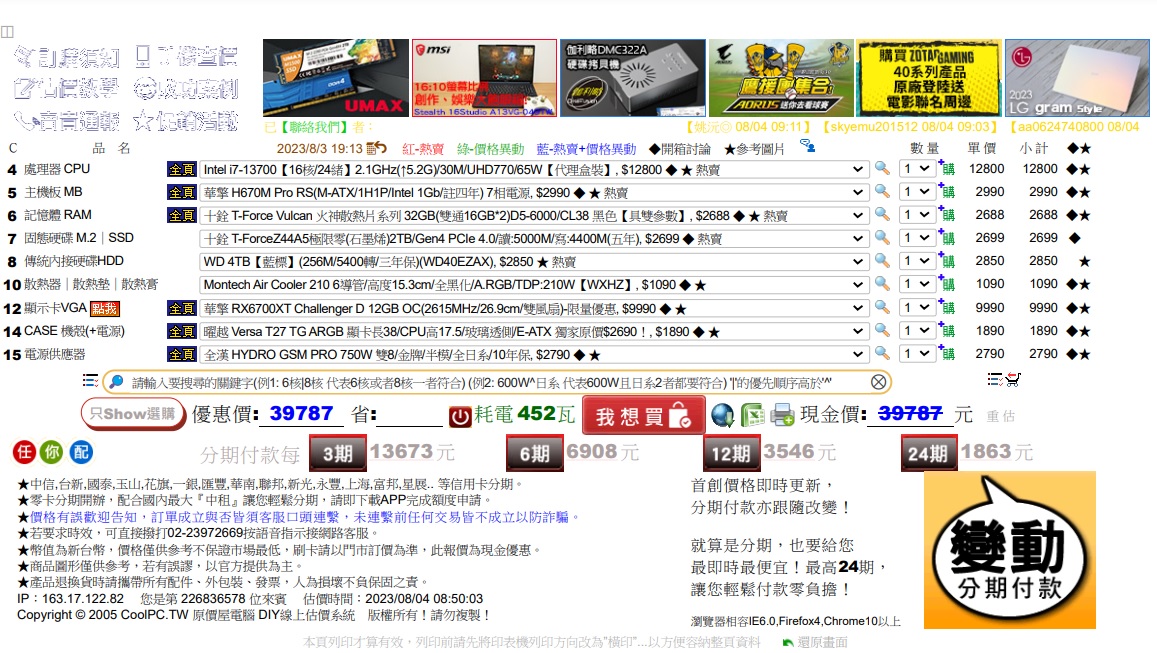The width and height of the screenshot is (1157, 653).
Task: Click the 變動分期付款 speech-bubble image
Action: 1009,550
